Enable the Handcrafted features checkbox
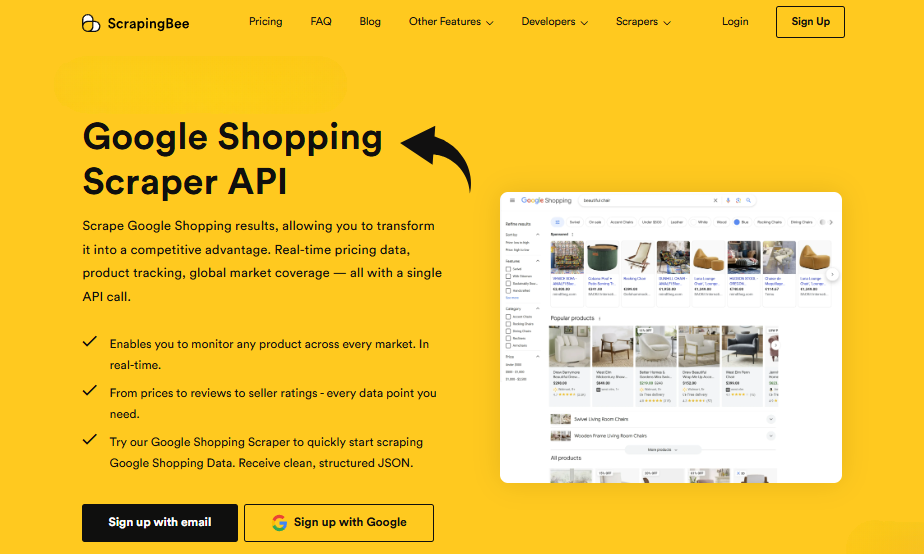Image resolution: width=924 pixels, height=554 pixels. [509, 290]
